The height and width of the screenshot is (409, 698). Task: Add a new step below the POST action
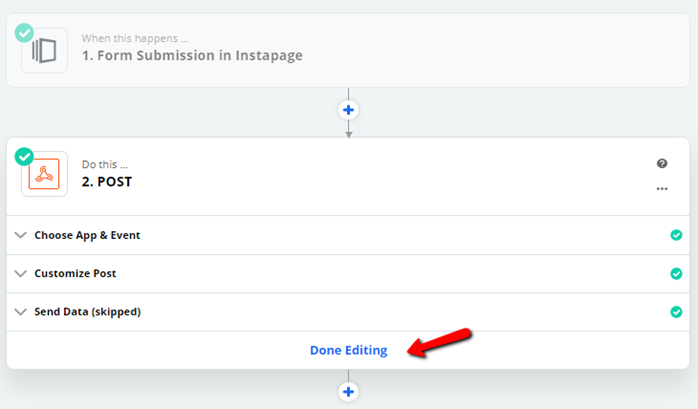(349, 392)
